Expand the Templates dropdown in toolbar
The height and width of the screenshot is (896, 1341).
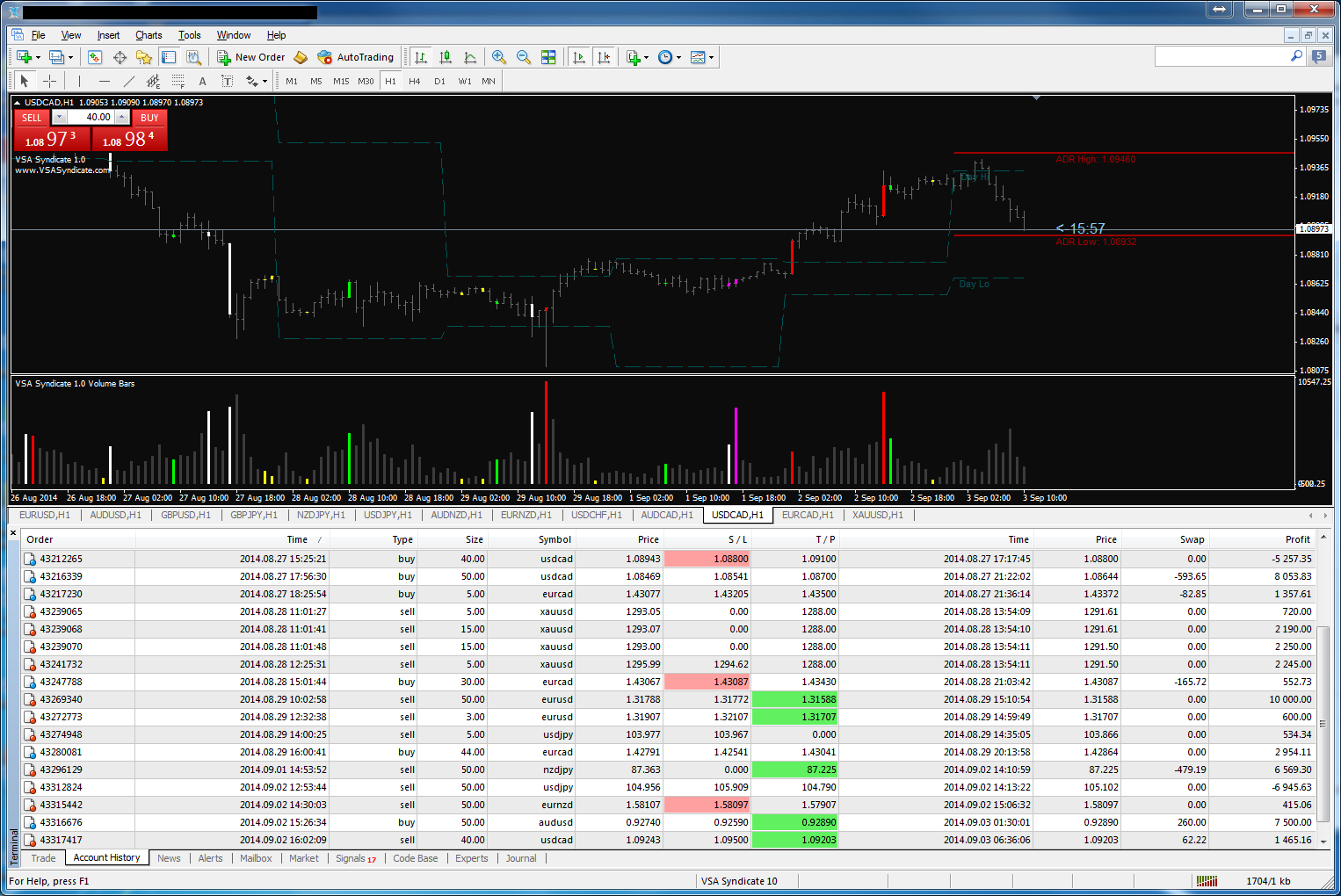pos(711,58)
